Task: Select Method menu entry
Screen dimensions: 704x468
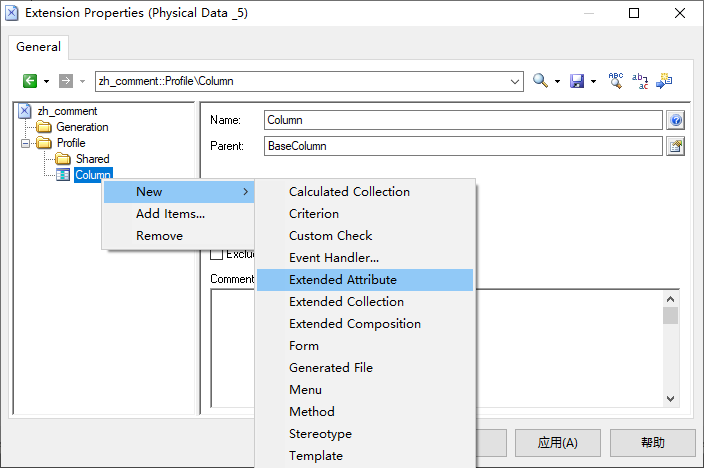Action: point(365,412)
